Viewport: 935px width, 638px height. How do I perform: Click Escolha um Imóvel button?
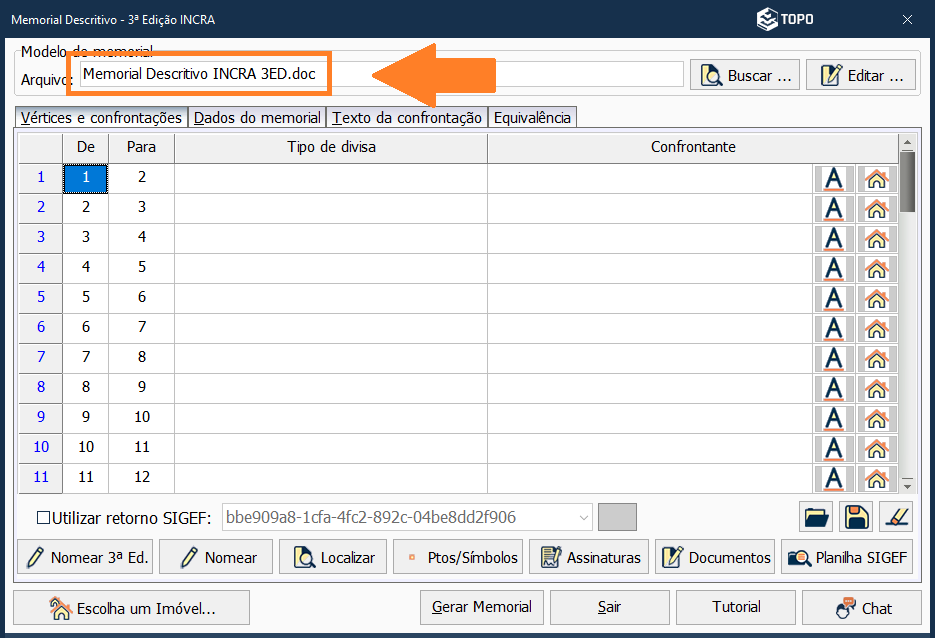coord(131,608)
